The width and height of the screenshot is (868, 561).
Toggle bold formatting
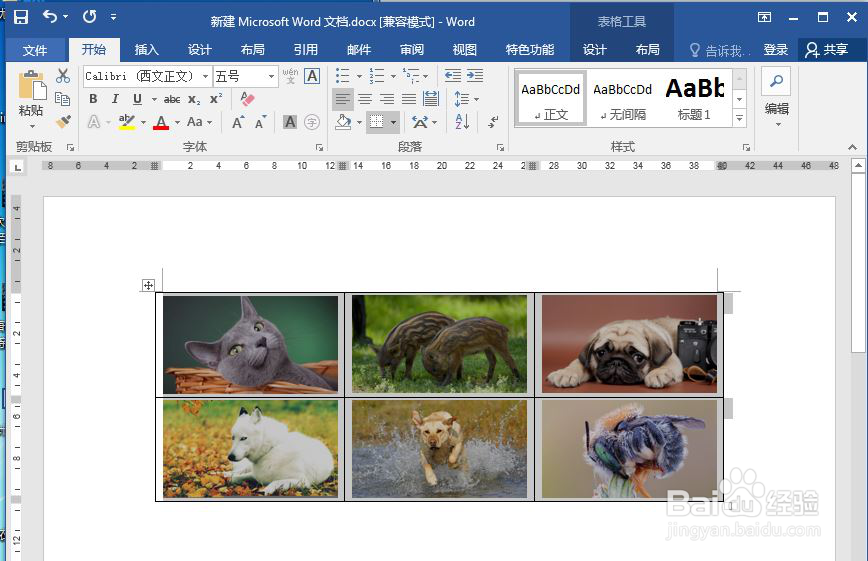pos(93,99)
